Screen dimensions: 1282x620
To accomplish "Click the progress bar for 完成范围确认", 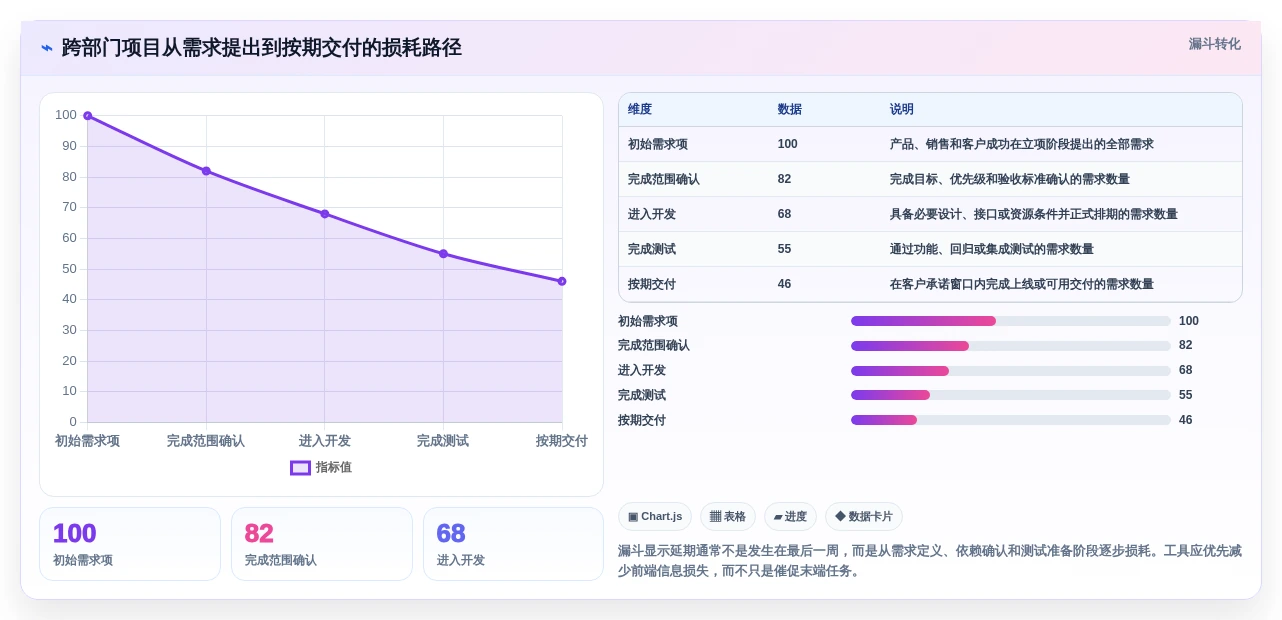I will click(x=1011, y=346).
